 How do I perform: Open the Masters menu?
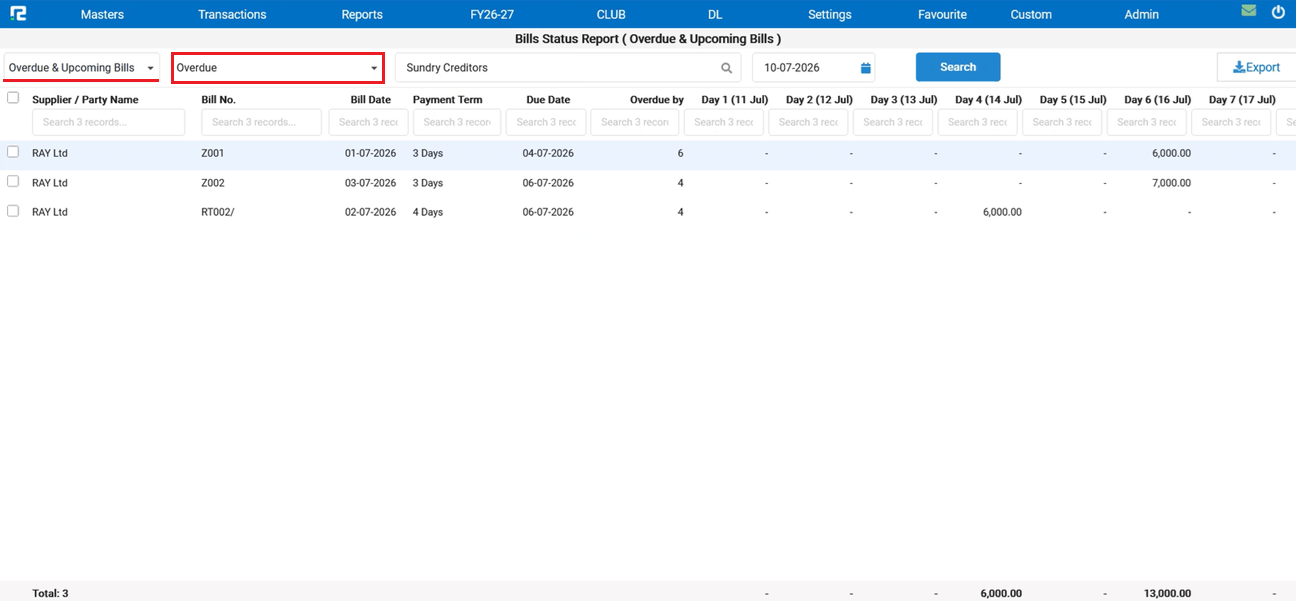[x=102, y=14]
